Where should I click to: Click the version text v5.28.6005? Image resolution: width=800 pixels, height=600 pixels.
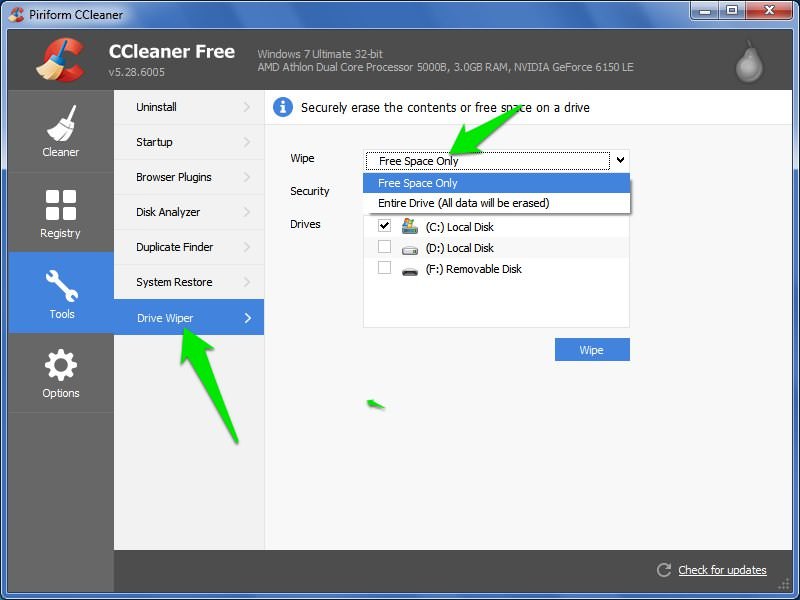coord(136,72)
